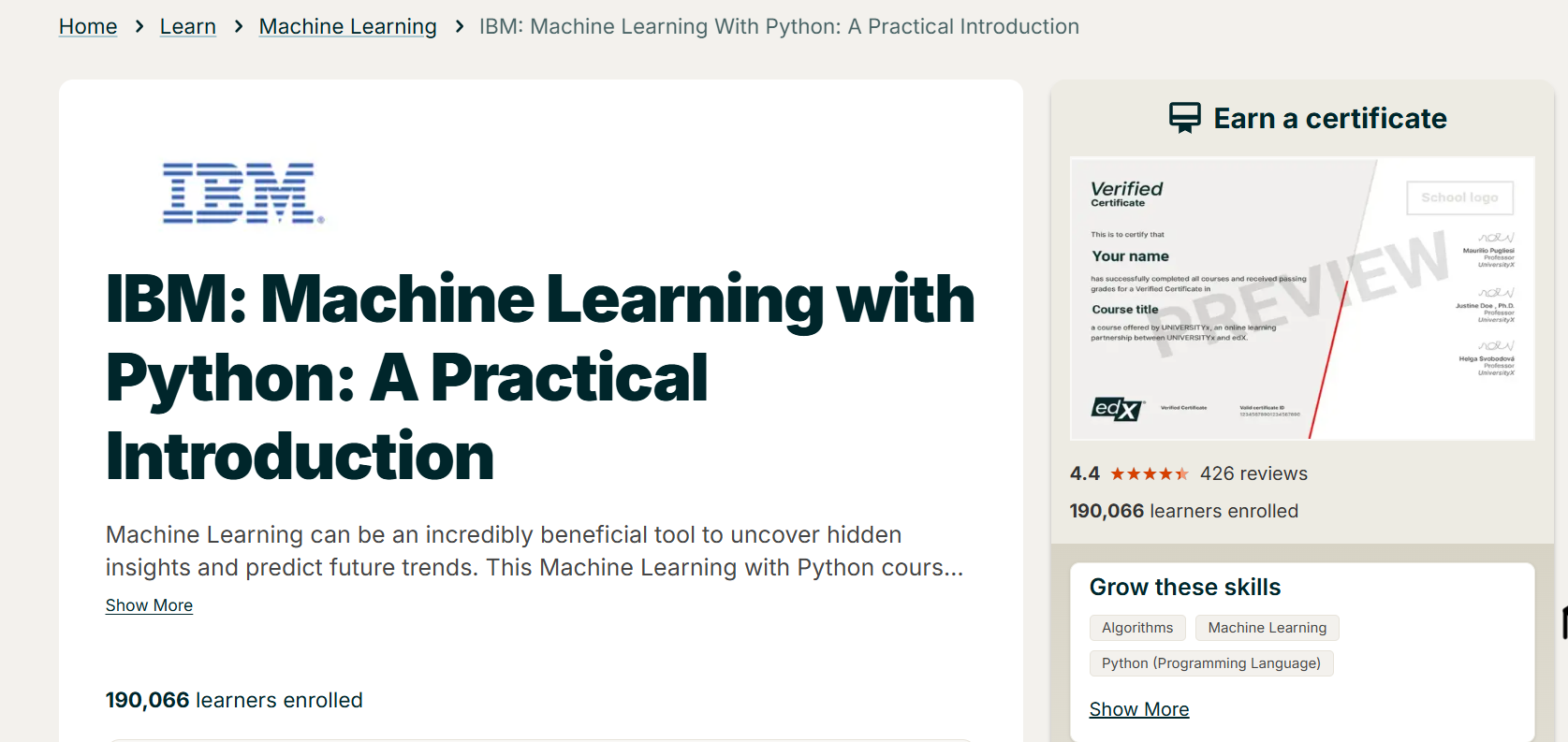Open the Machine Learning breadcrumb link
Viewport: 1568px width, 742px height.
pyautogui.click(x=348, y=26)
